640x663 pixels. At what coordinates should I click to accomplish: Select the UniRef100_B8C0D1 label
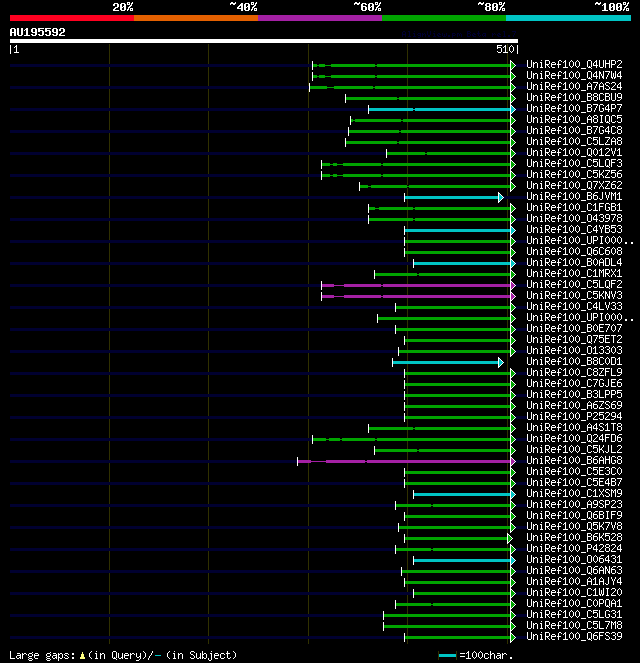[x=574, y=361]
